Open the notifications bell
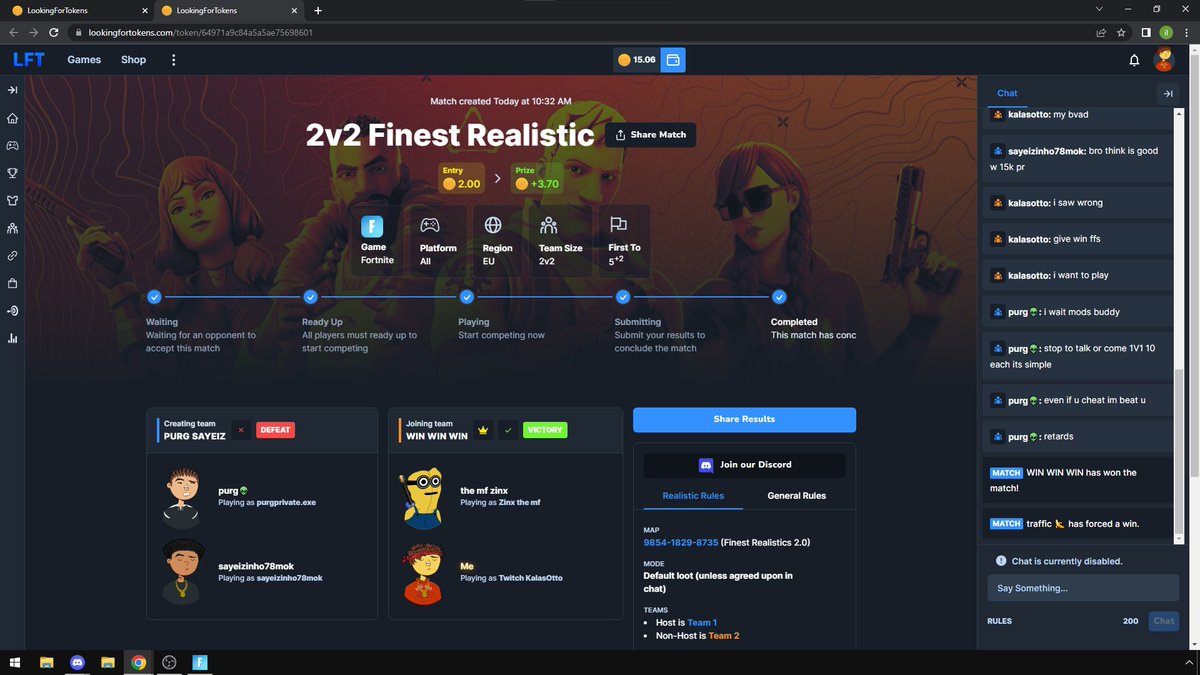Screen dimensions: 1200x675 pos(1134,60)
